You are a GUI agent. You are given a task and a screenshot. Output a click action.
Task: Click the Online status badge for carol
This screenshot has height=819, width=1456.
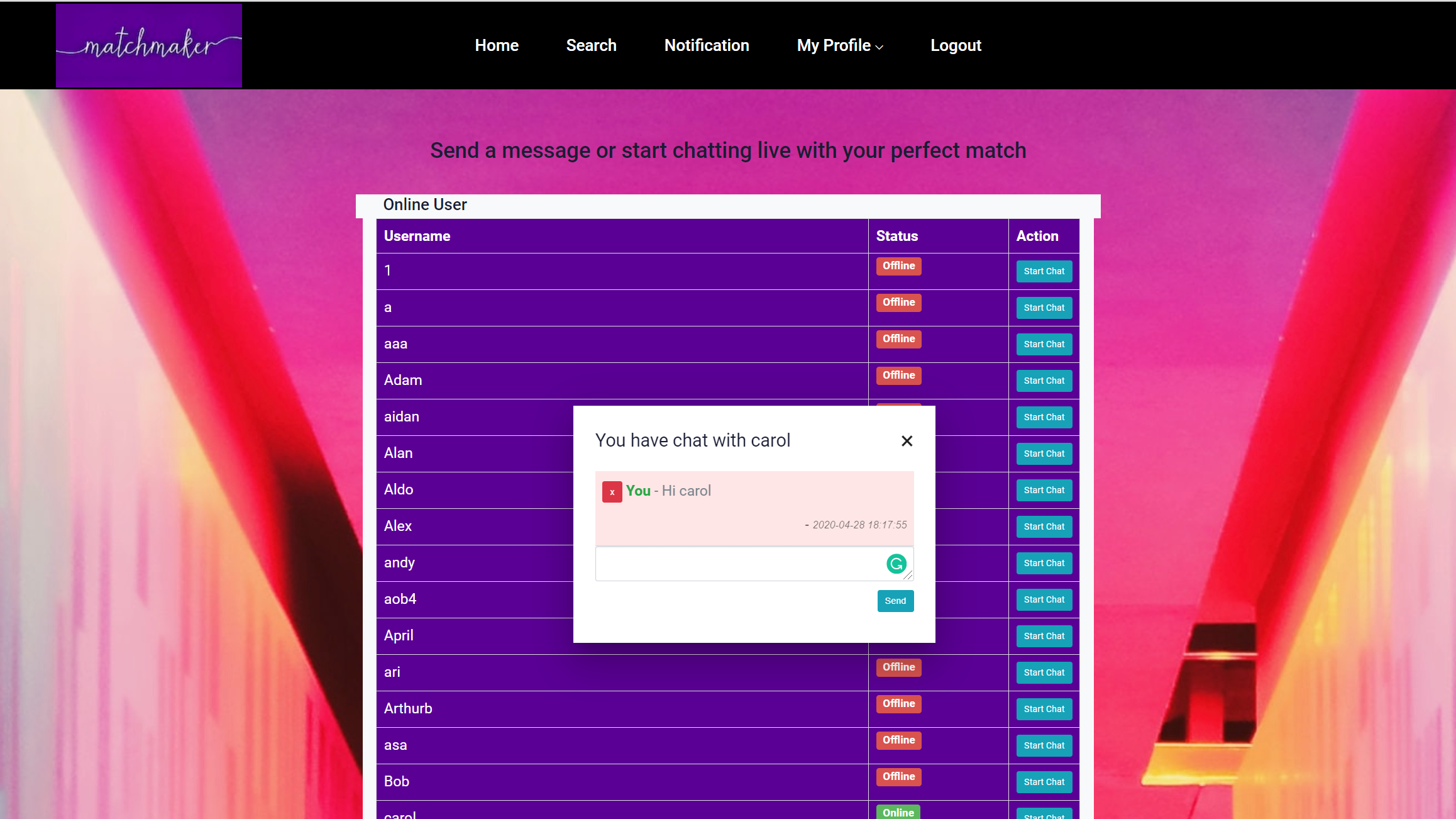click(x=898, y=812)
